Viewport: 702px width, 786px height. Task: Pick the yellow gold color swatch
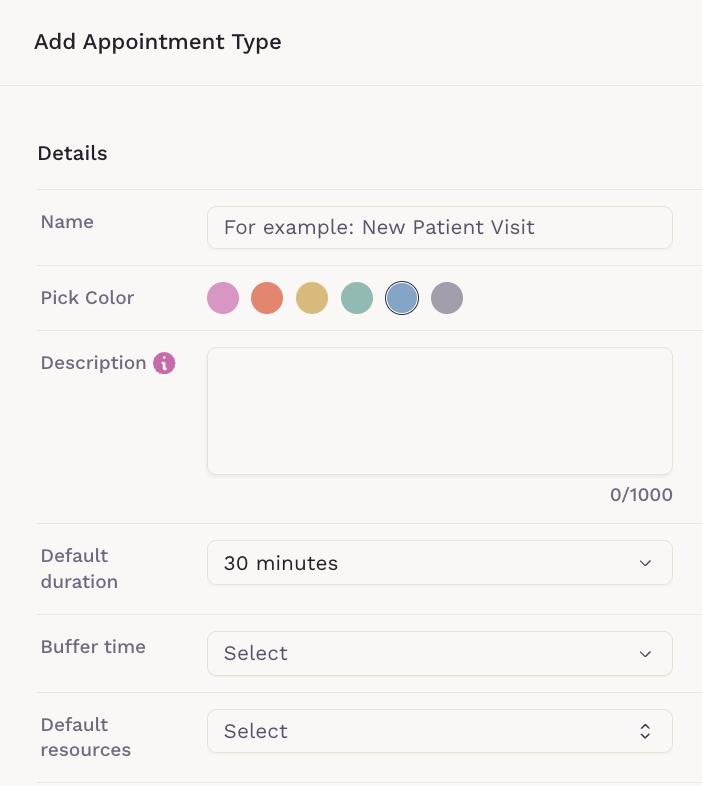tap(312, 298)
